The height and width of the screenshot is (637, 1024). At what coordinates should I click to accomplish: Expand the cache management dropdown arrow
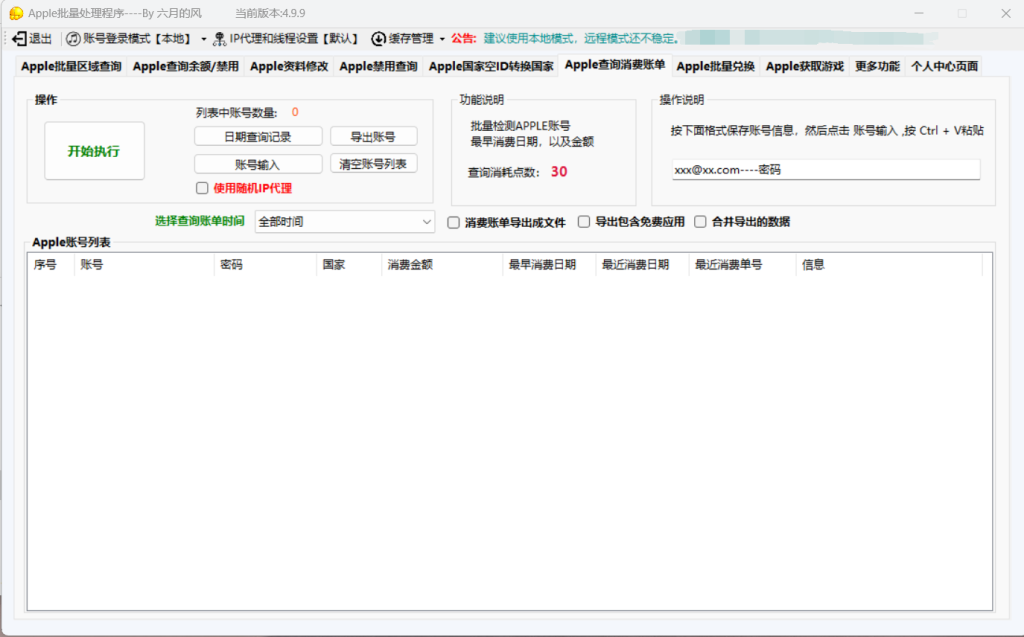click(x=442, y=39)
